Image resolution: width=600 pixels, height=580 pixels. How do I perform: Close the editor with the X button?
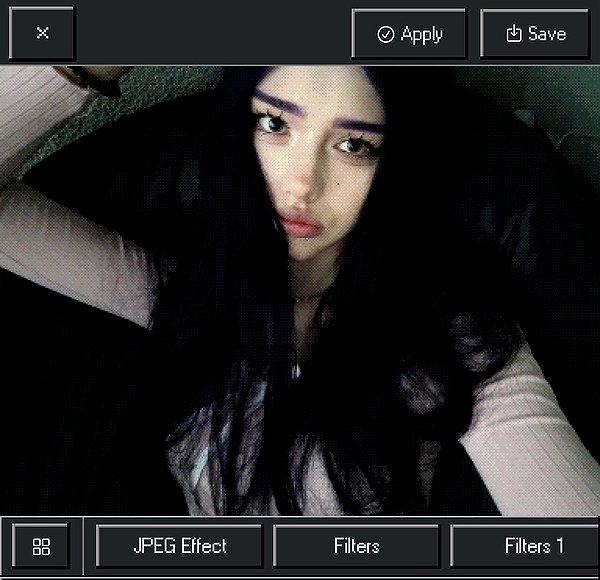(42, 33)
